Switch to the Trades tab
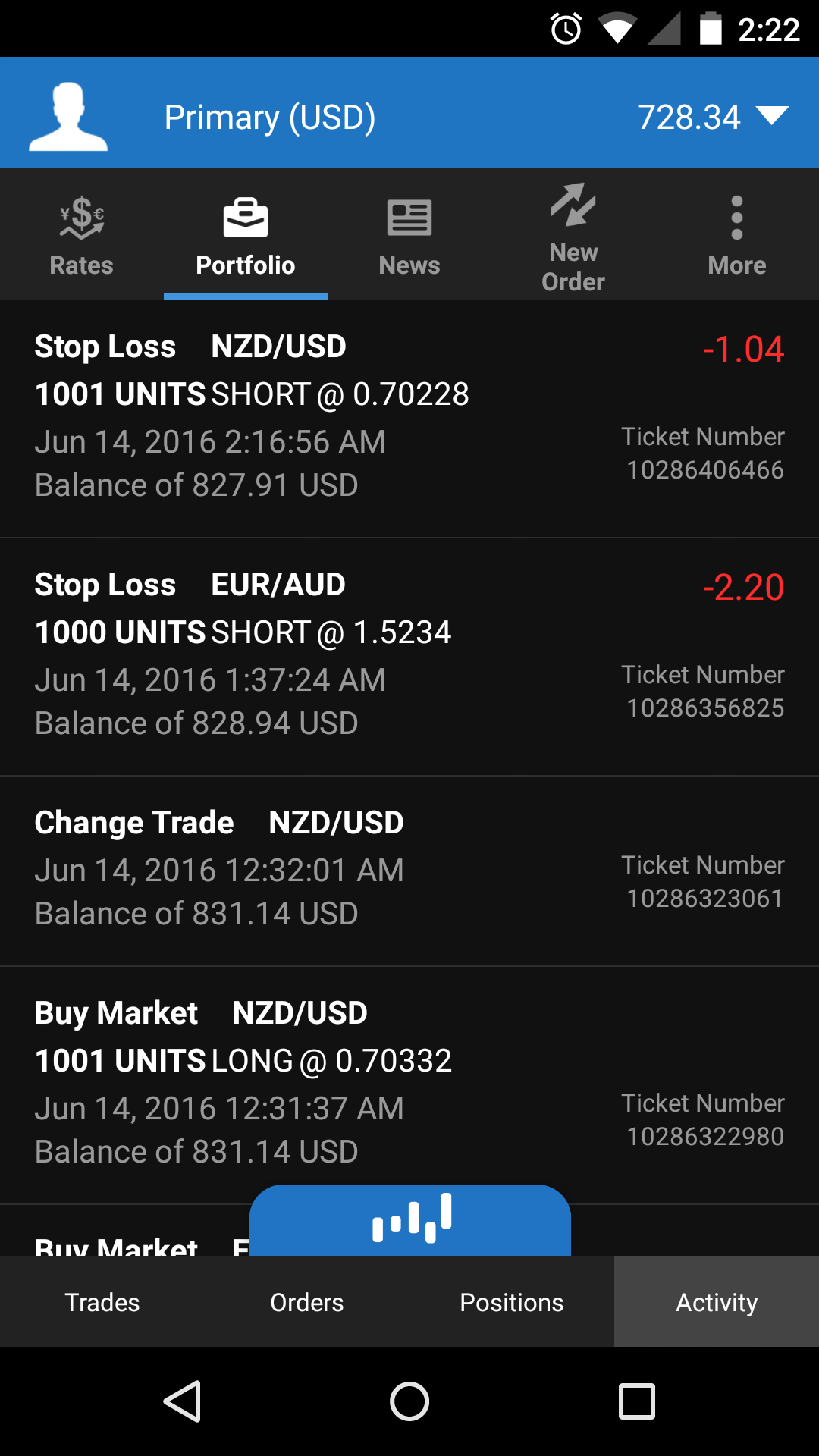This screenshot has width=819, height=1456. (102, 1302)
